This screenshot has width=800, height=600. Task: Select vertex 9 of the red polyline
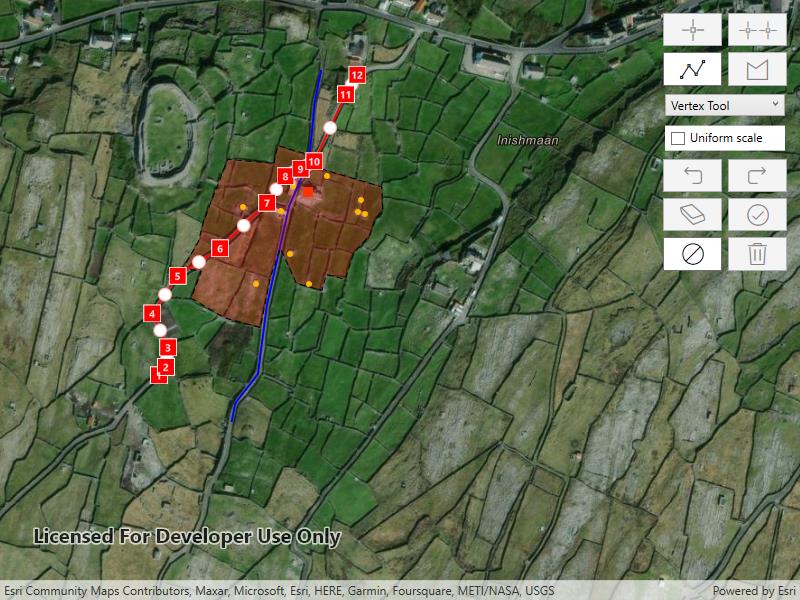300,169
